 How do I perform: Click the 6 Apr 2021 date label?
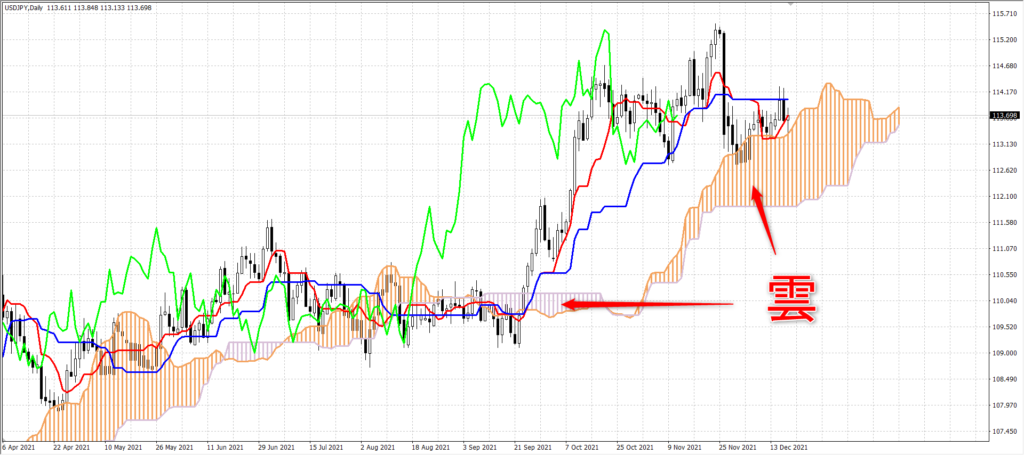click(x=17, y=448)
